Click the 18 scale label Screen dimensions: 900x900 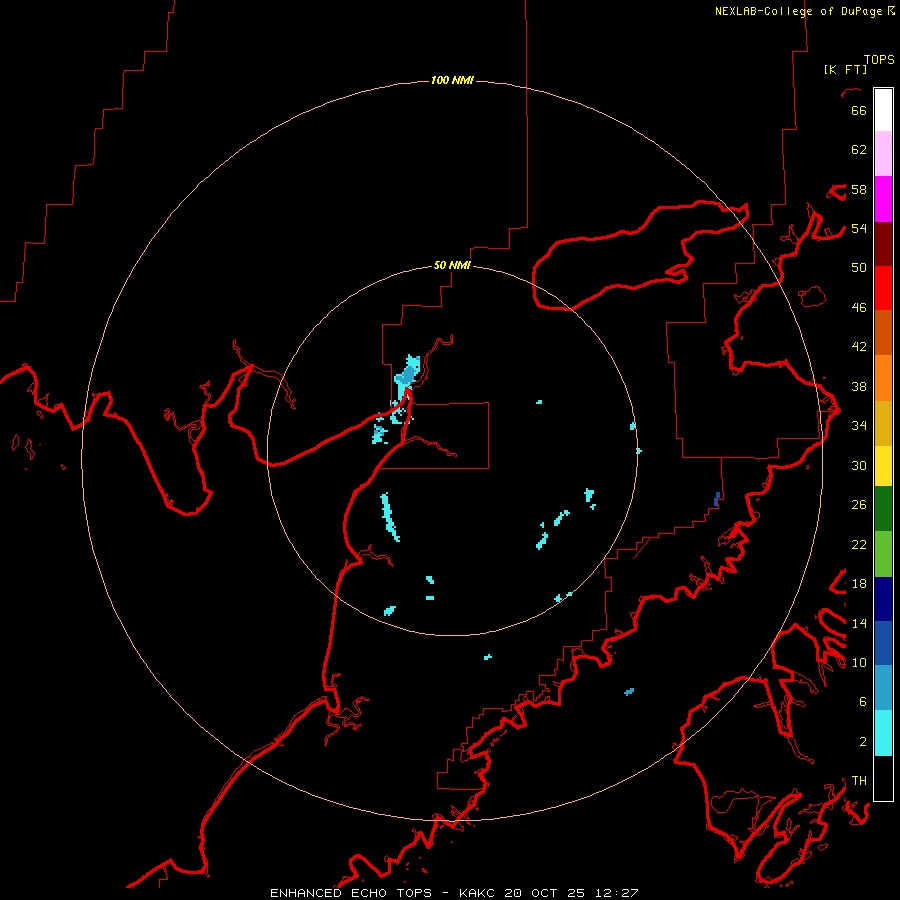pos(859,584)
